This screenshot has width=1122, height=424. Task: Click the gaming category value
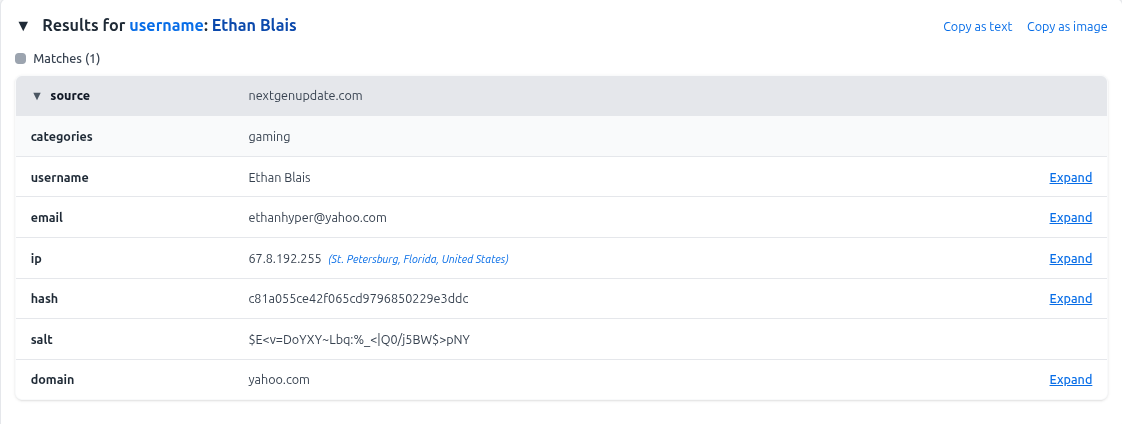coord(269,137)
